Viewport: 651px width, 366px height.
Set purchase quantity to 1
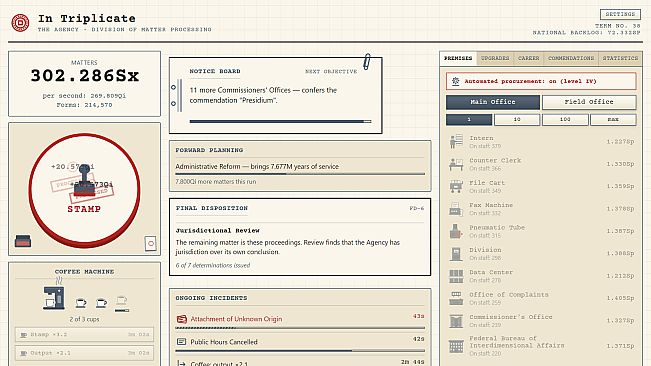coord(469,120)
